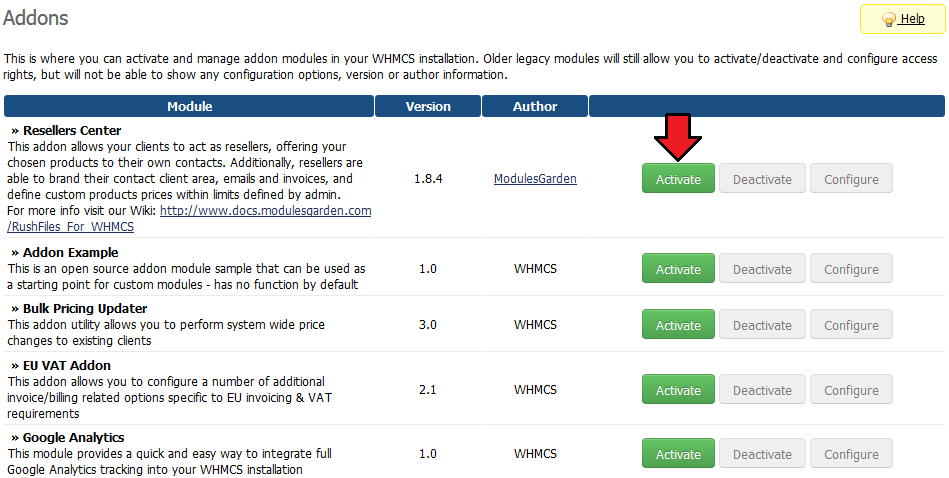This screenshot has width=949, height=478.
Task: Select the Addon Example module title
Action: [x=70, y=252]
